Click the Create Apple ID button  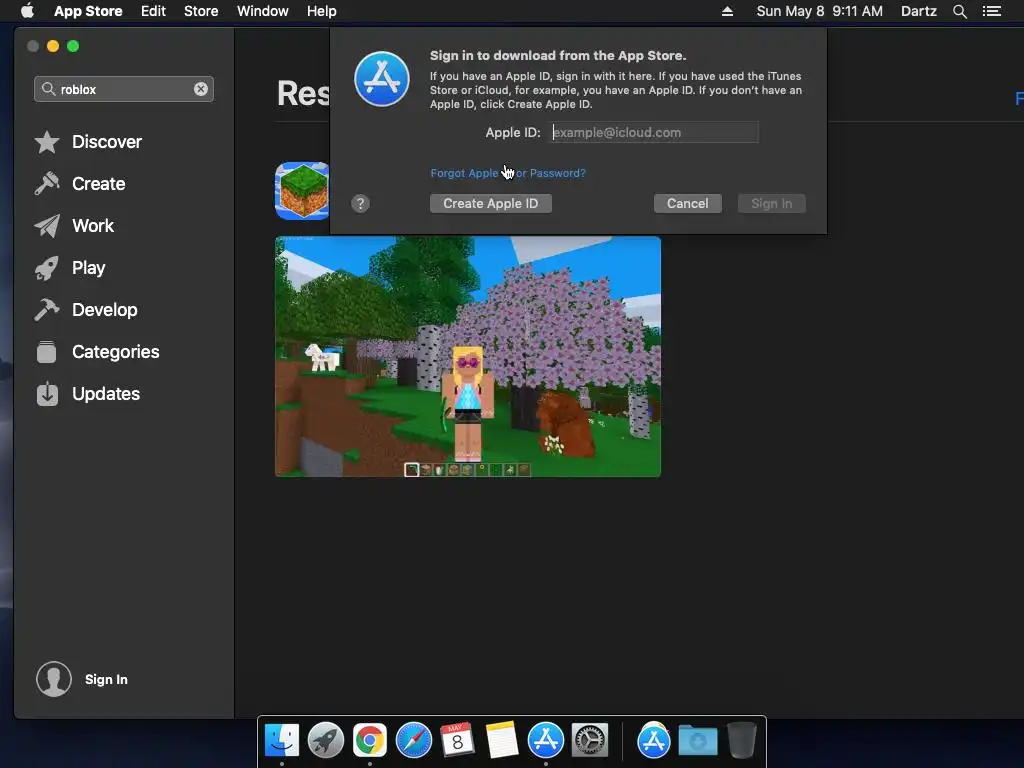[490, 204]
